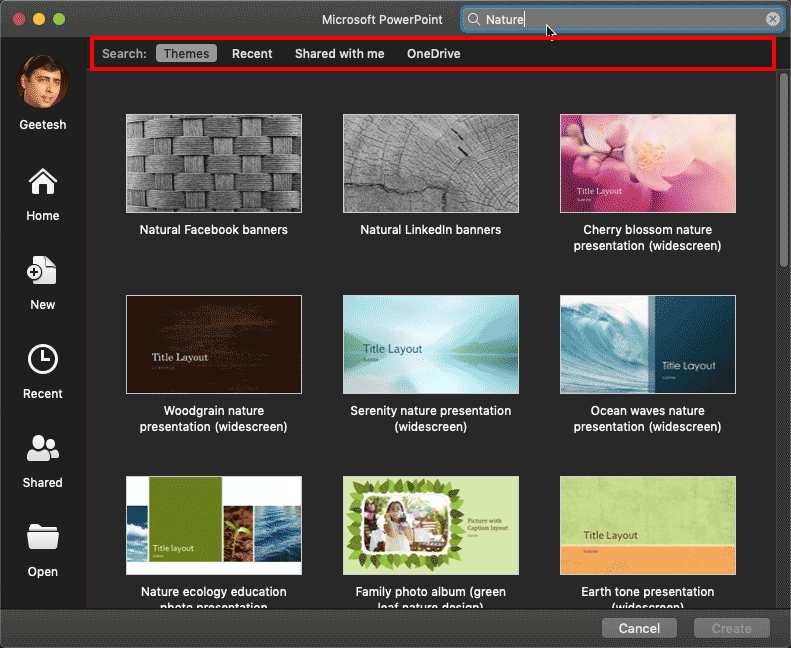Switch to OneDrive search filter
The height and width of the screenshot is (648, 791).
(x=433, y=54)
